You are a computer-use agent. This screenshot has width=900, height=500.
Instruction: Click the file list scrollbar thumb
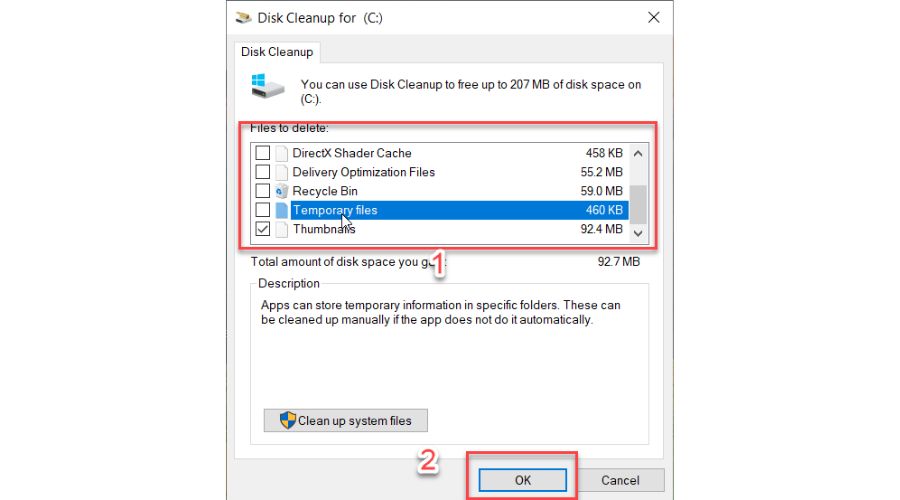tap(638, 203)
